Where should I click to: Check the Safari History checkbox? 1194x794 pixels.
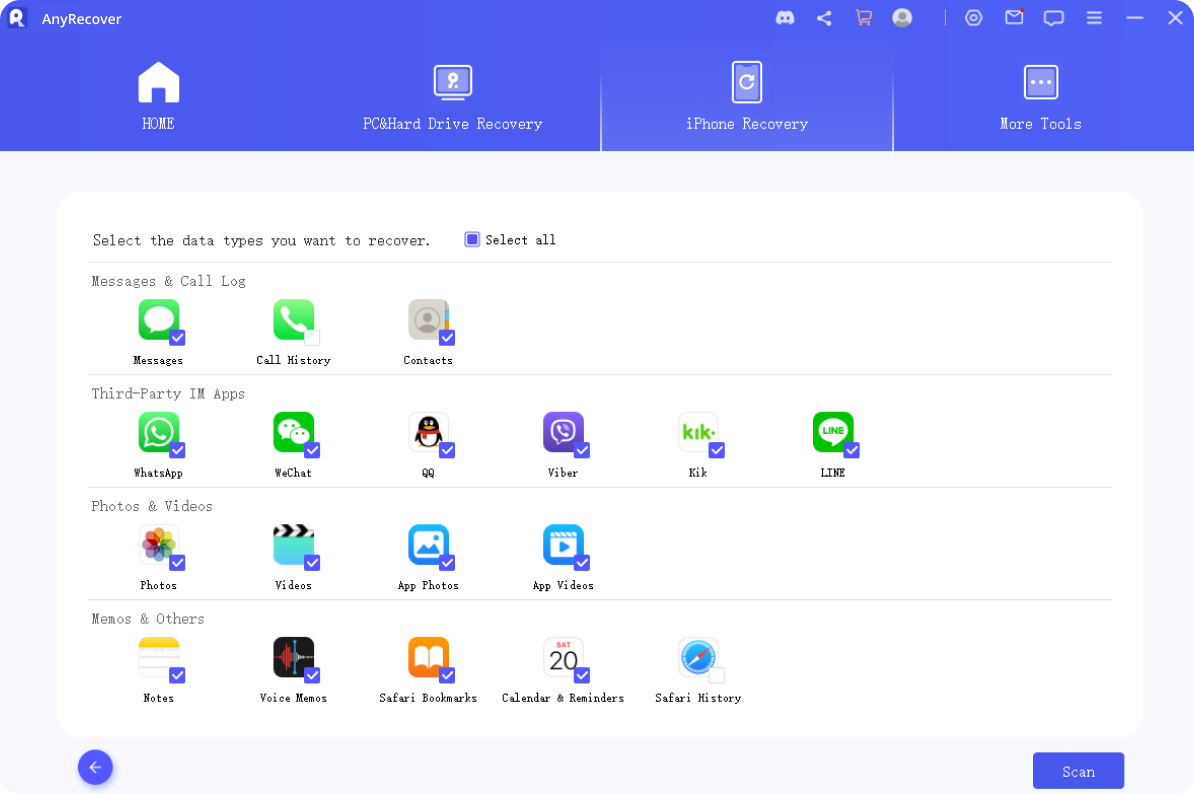716,675
